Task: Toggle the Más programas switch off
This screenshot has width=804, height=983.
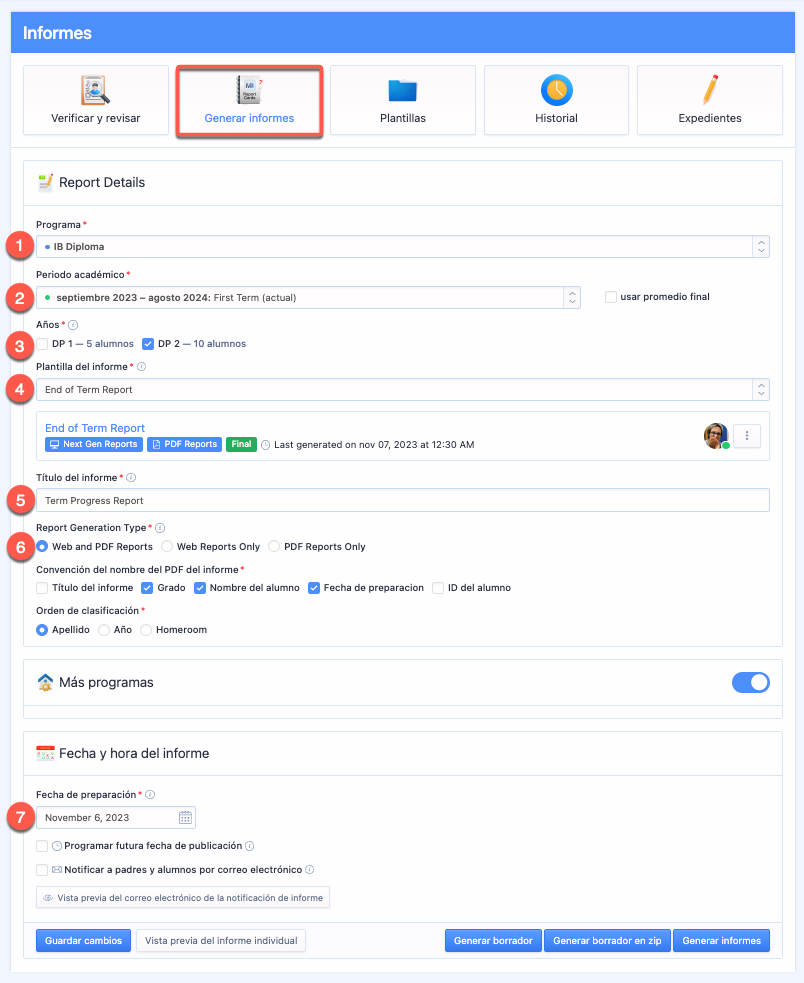Action: (x=750, y=682)
